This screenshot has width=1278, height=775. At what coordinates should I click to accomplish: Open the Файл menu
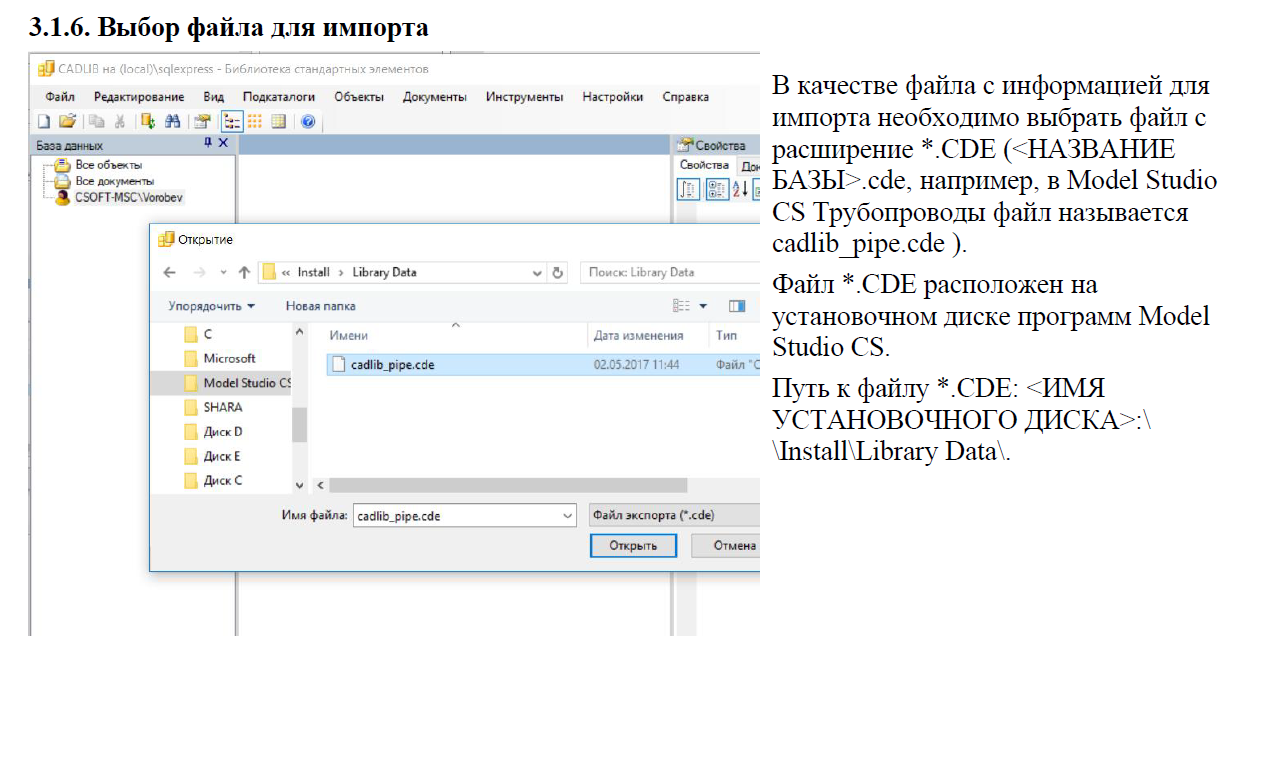coord(60,97)
